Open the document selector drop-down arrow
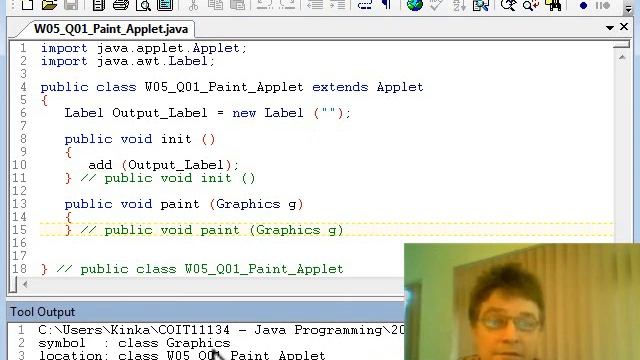 coord(610,28)
